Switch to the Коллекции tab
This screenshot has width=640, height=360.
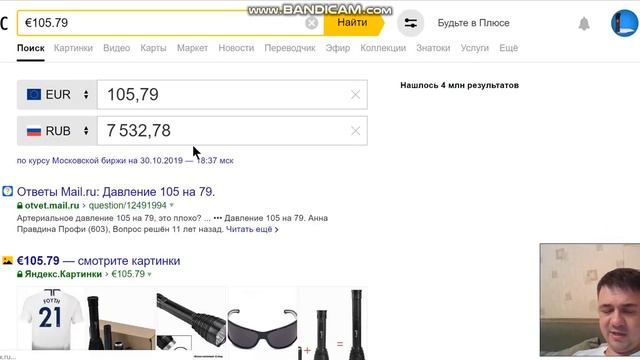click(x=383, y=48)
